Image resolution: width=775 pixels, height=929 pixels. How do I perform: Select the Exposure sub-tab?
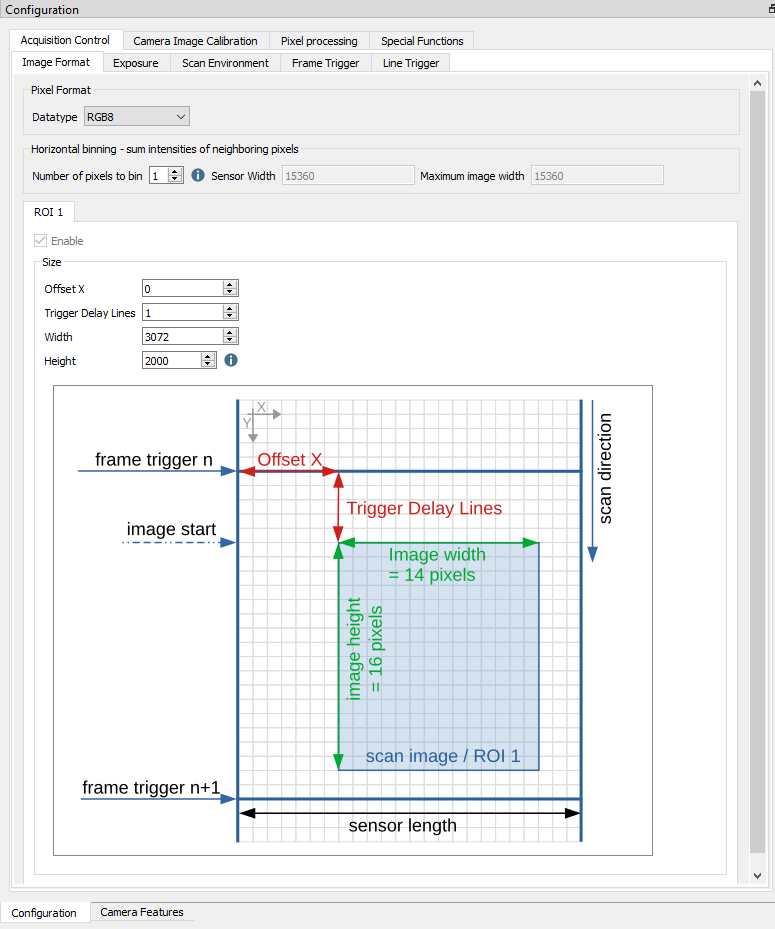136,63
